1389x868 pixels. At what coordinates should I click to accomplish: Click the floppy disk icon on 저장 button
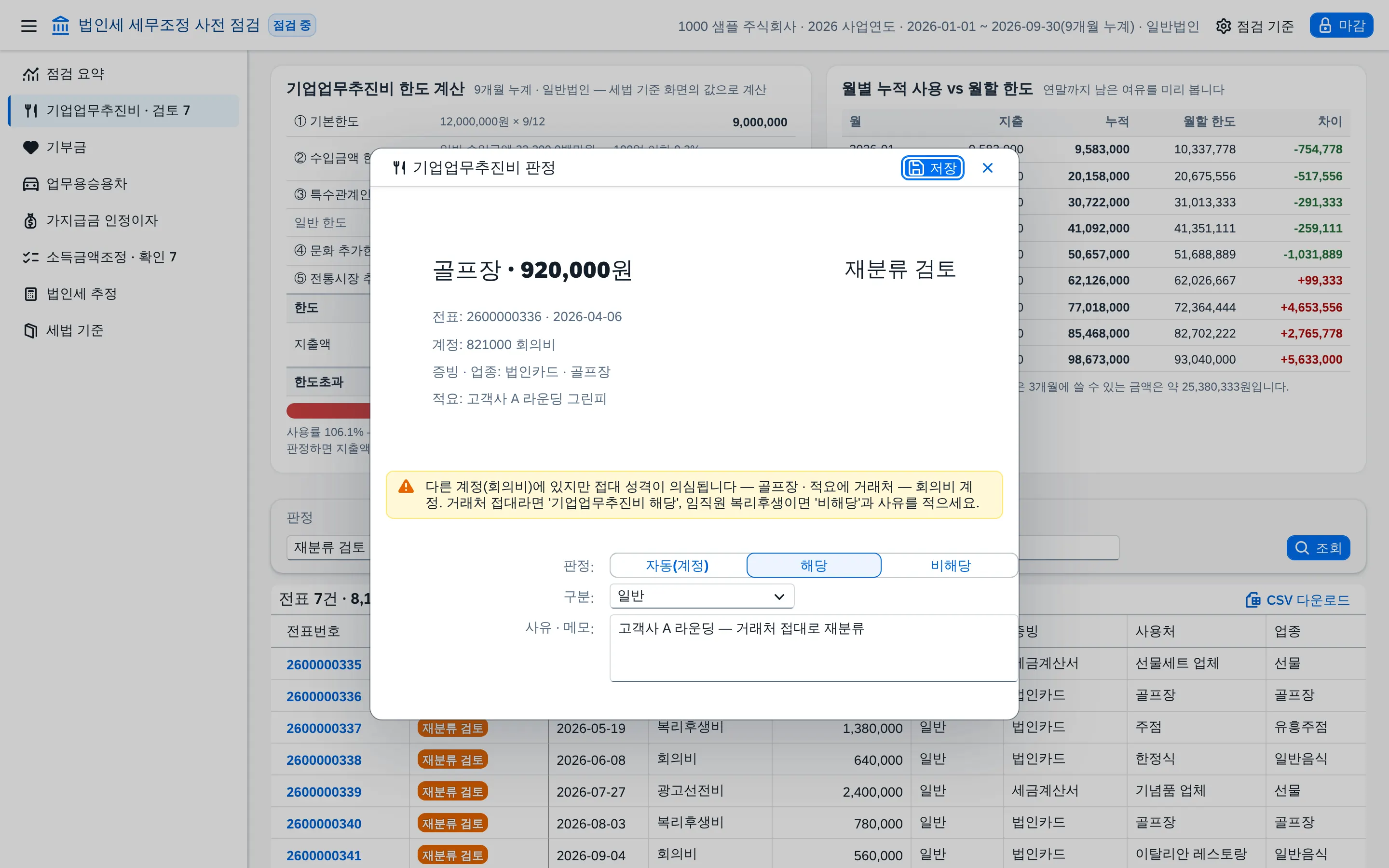tap(916, 168)
